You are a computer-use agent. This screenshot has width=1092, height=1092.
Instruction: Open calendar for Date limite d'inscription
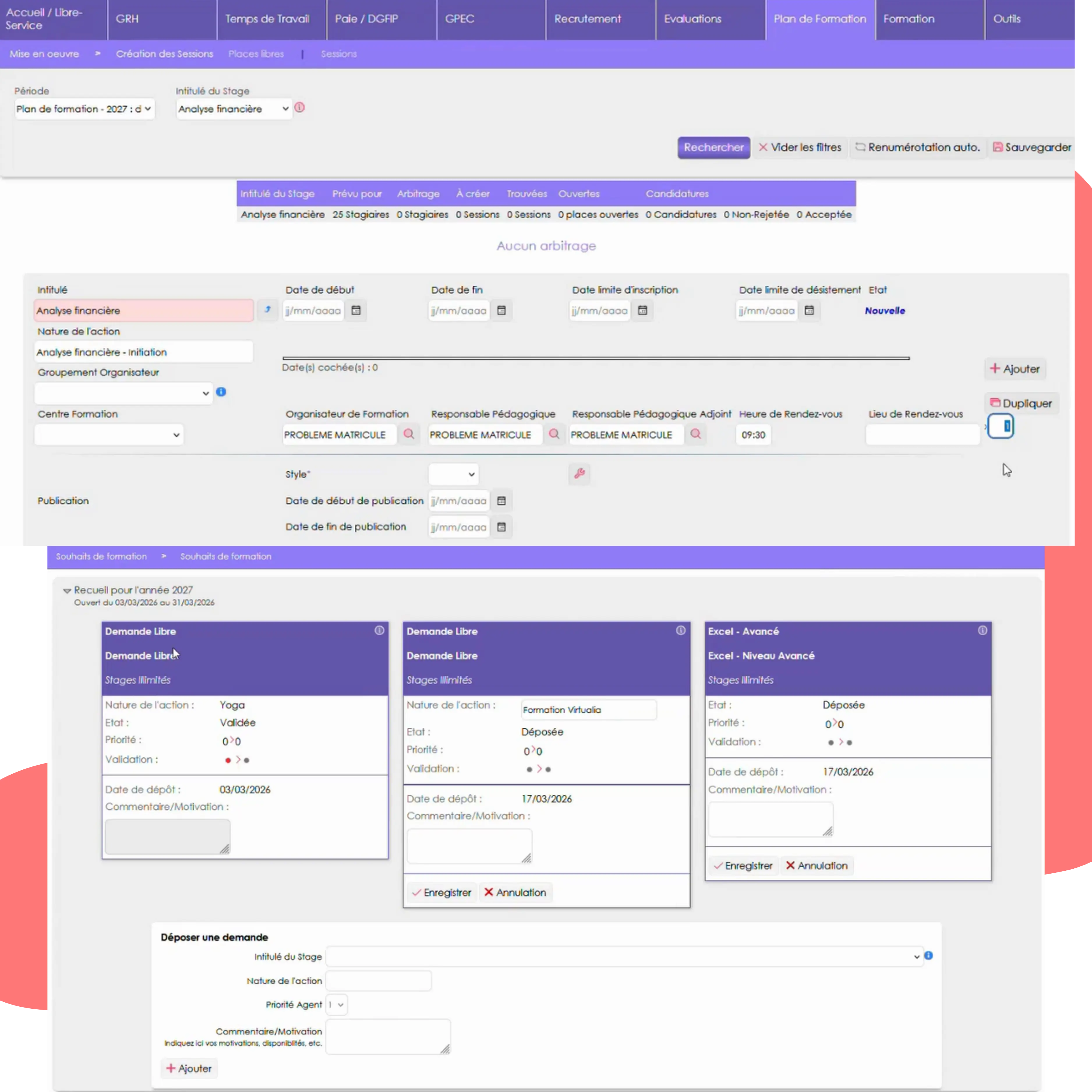click(643, 310)
